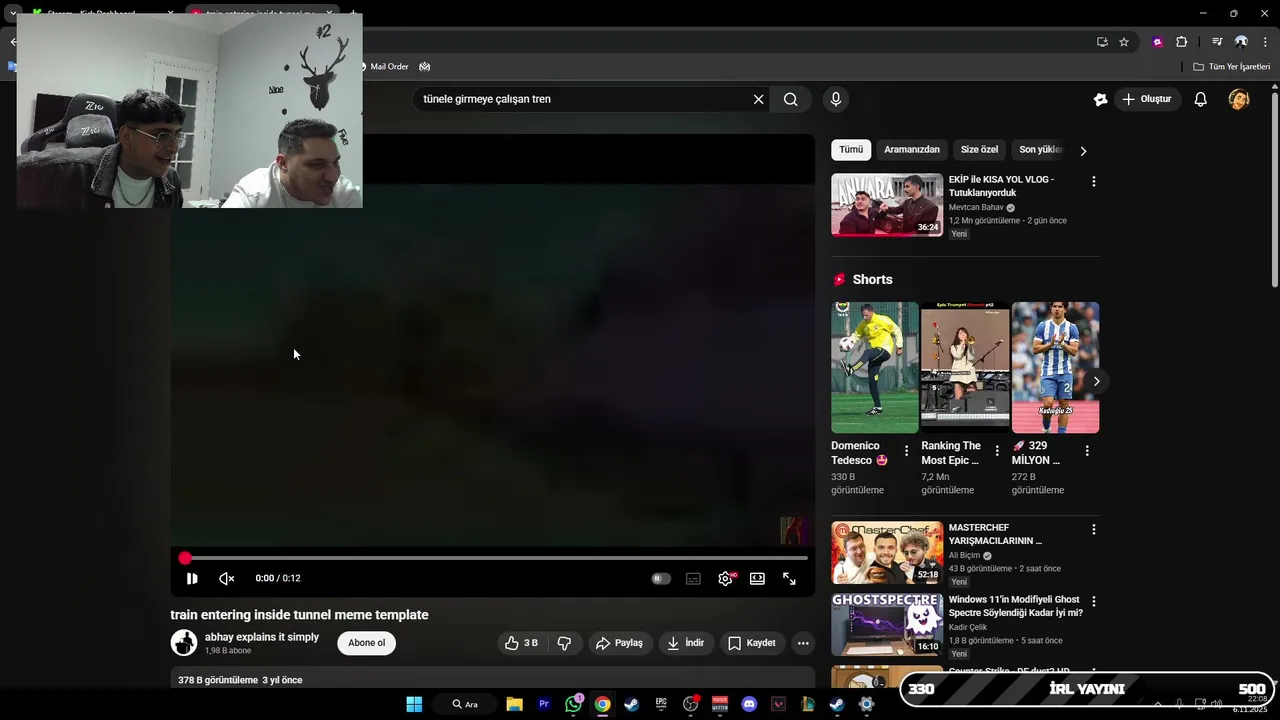1280x720 pixels.
Task: Open Chrome three-dot menu
Action: click(x=1266, y=42)
